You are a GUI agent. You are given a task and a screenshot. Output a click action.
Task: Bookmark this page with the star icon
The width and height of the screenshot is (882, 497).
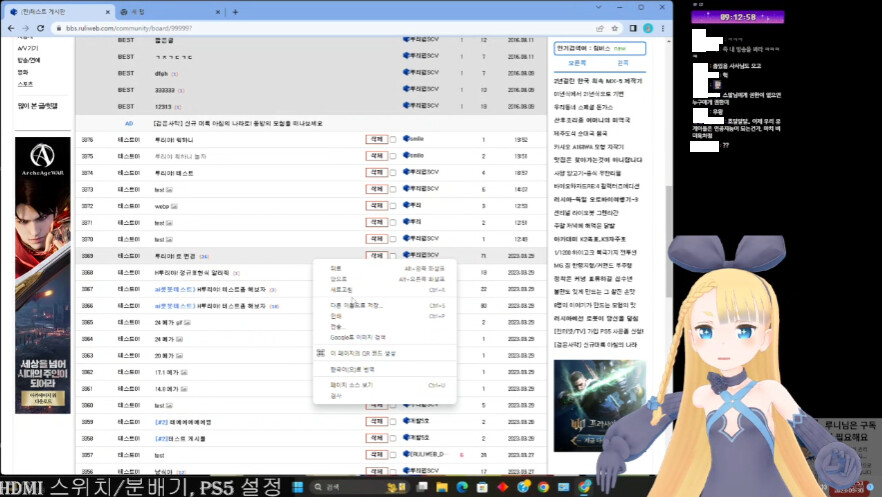(615, 28)
